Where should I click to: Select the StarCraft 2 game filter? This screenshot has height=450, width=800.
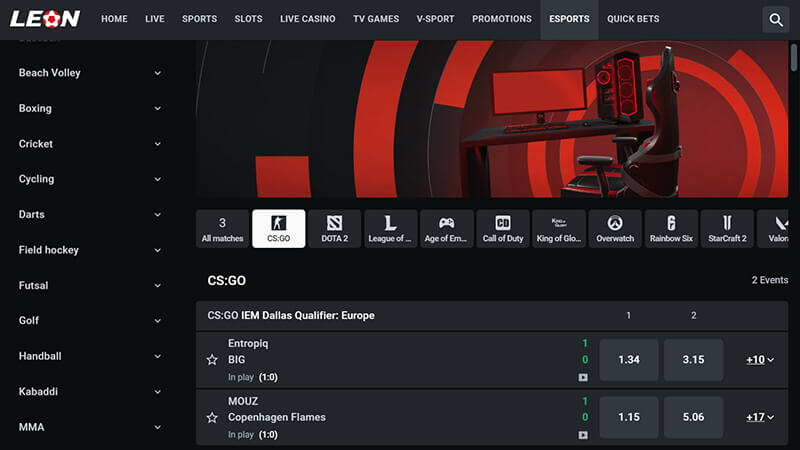[x=728, y=229]
